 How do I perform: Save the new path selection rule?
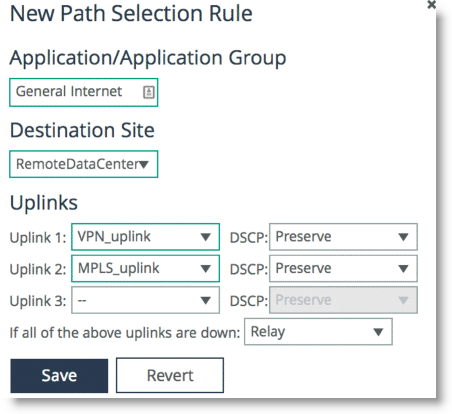point(59,376)
